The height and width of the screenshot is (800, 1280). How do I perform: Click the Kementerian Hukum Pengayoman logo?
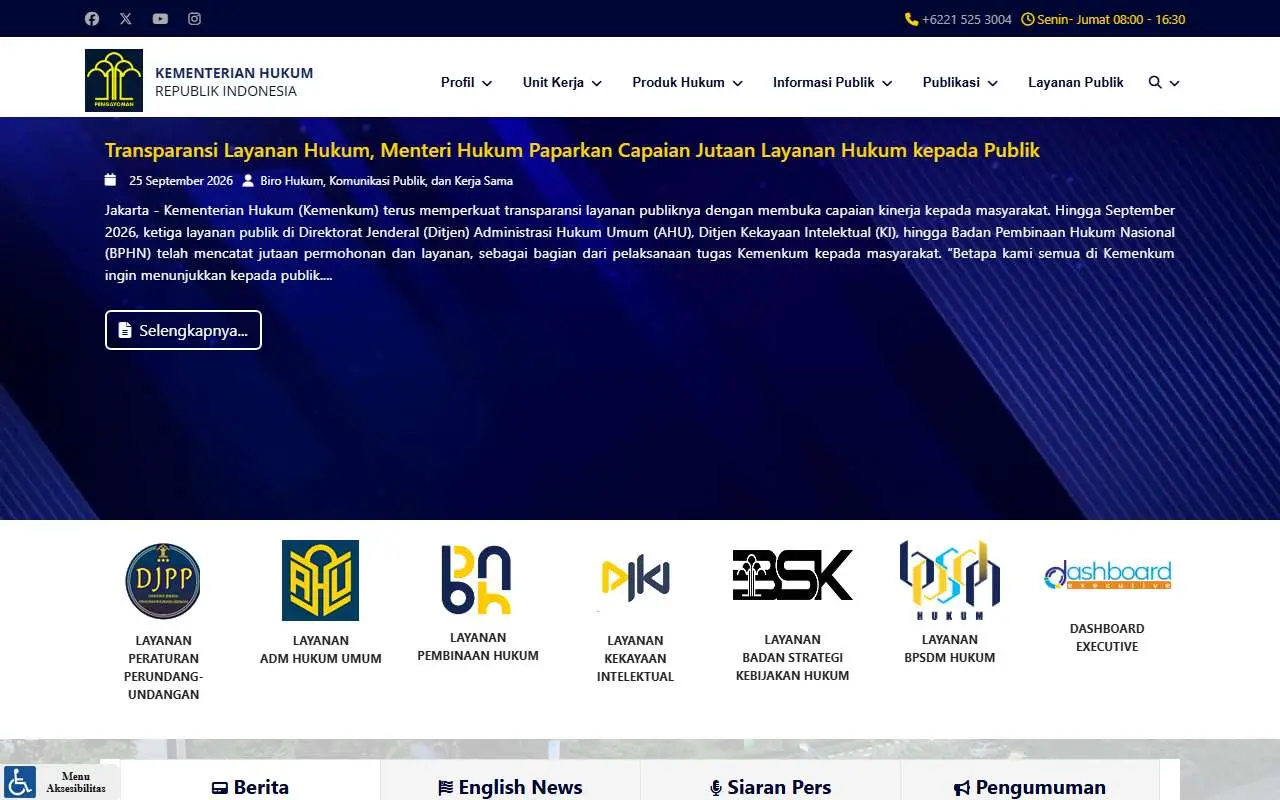tap(114, 80)
